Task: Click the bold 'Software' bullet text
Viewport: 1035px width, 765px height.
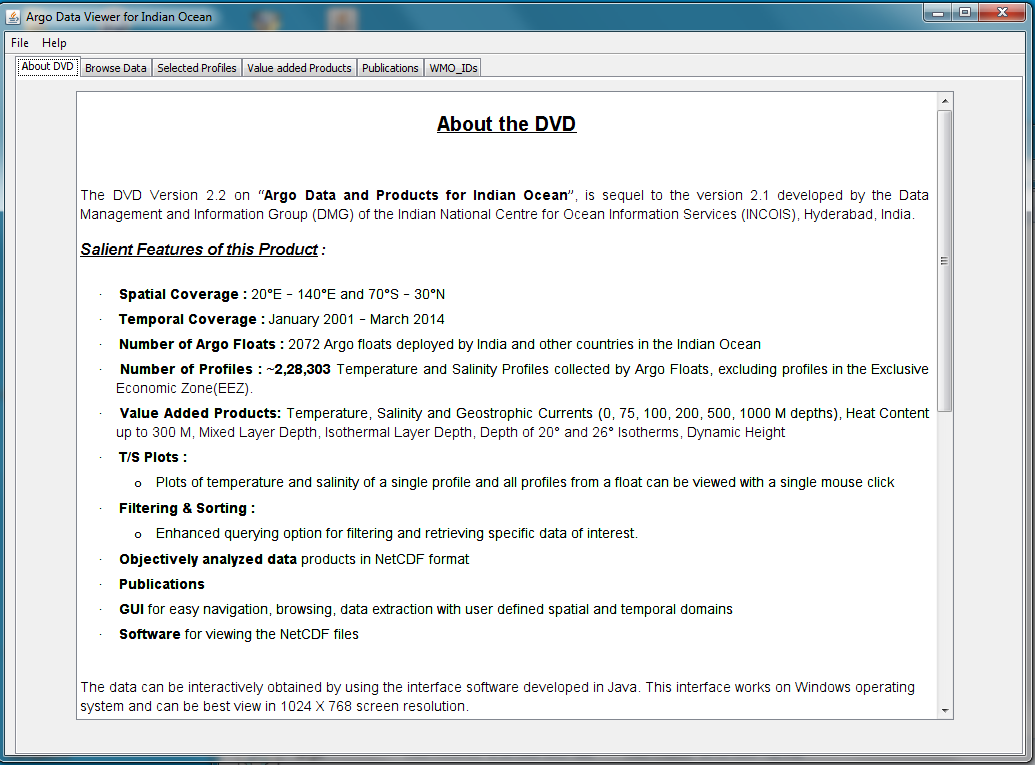Action: tap(150, 635)
